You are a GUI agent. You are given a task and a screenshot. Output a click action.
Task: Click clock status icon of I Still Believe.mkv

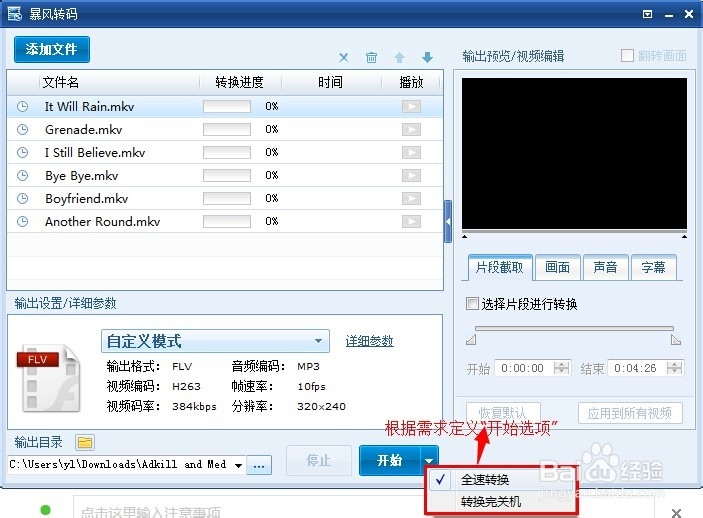click(x=22, y=152)
